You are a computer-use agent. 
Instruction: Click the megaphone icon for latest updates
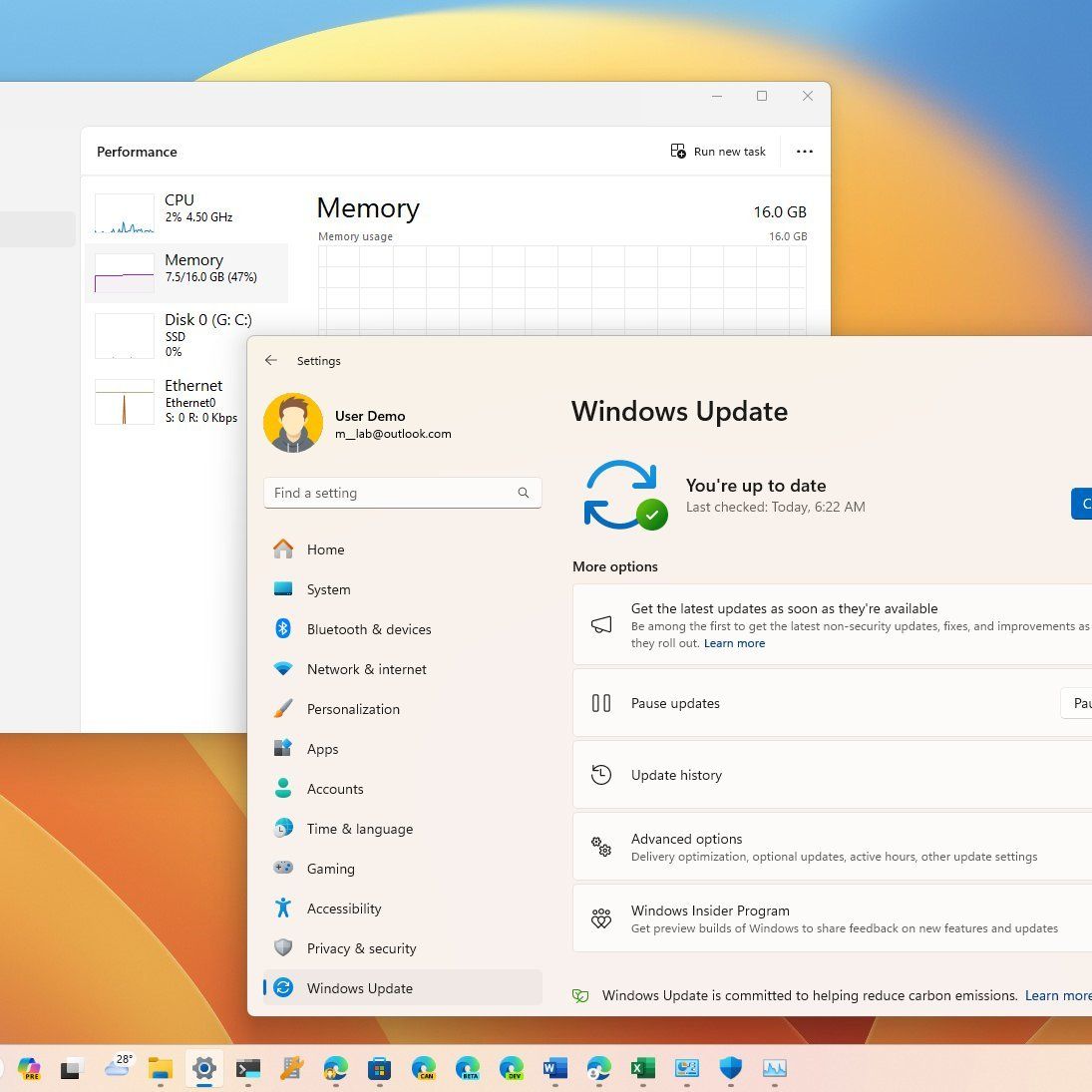click(x=601, y=624)
